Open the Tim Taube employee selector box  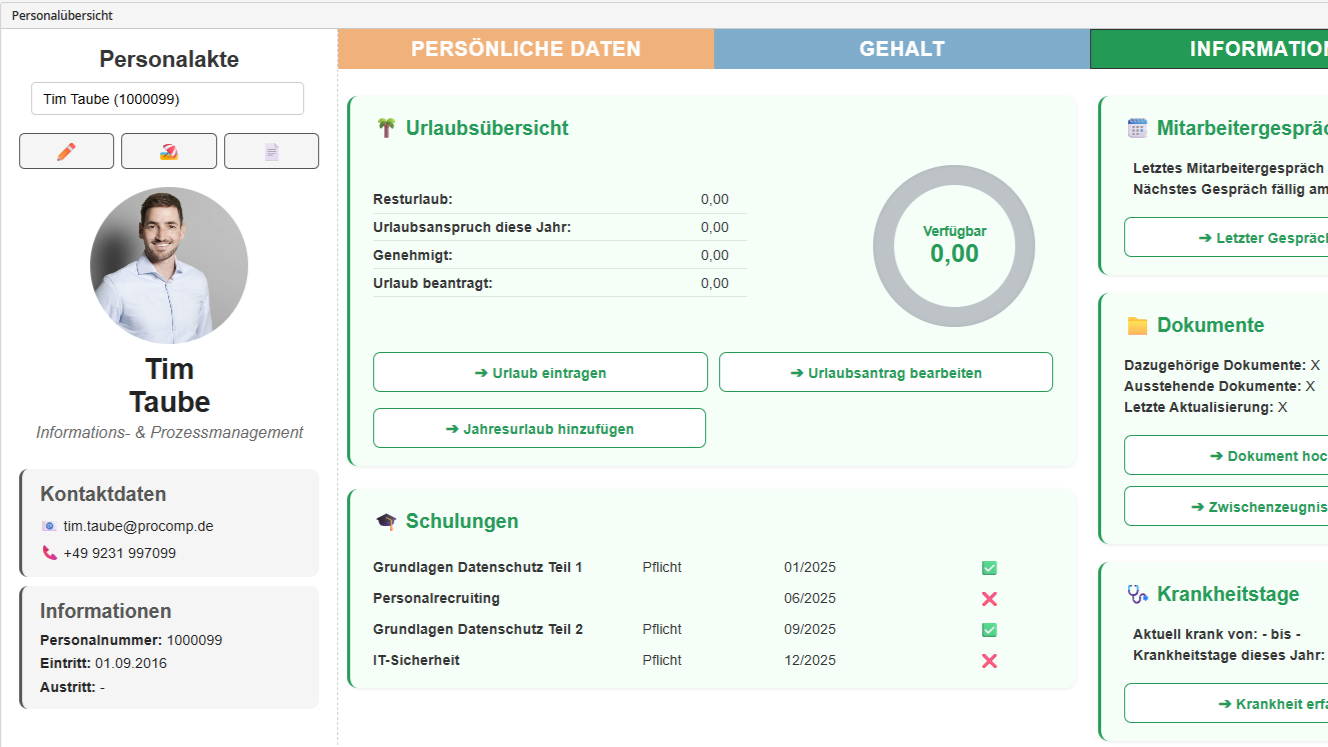coord(167,99)
